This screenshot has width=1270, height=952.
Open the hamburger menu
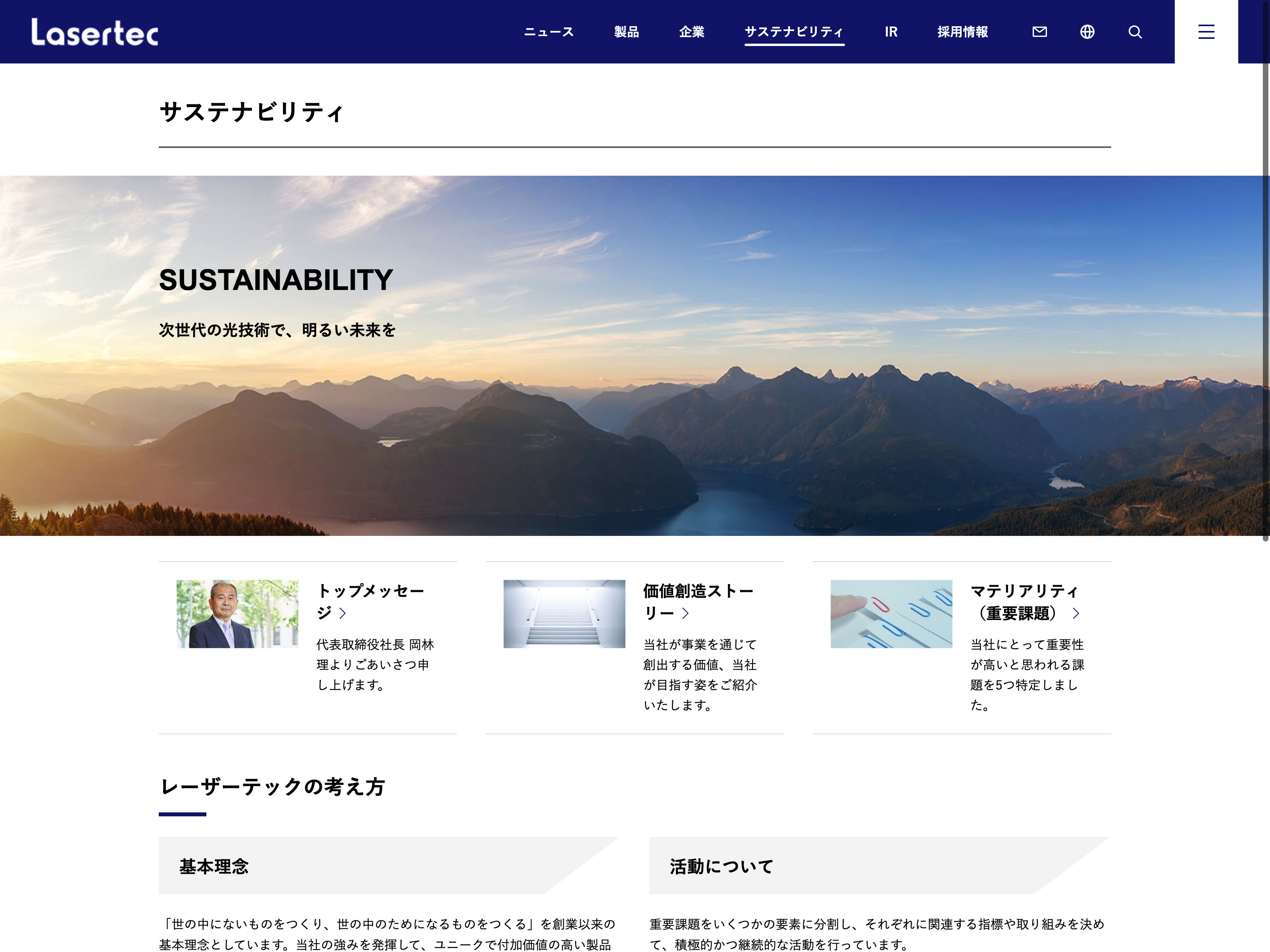(x=1206, y=32)
